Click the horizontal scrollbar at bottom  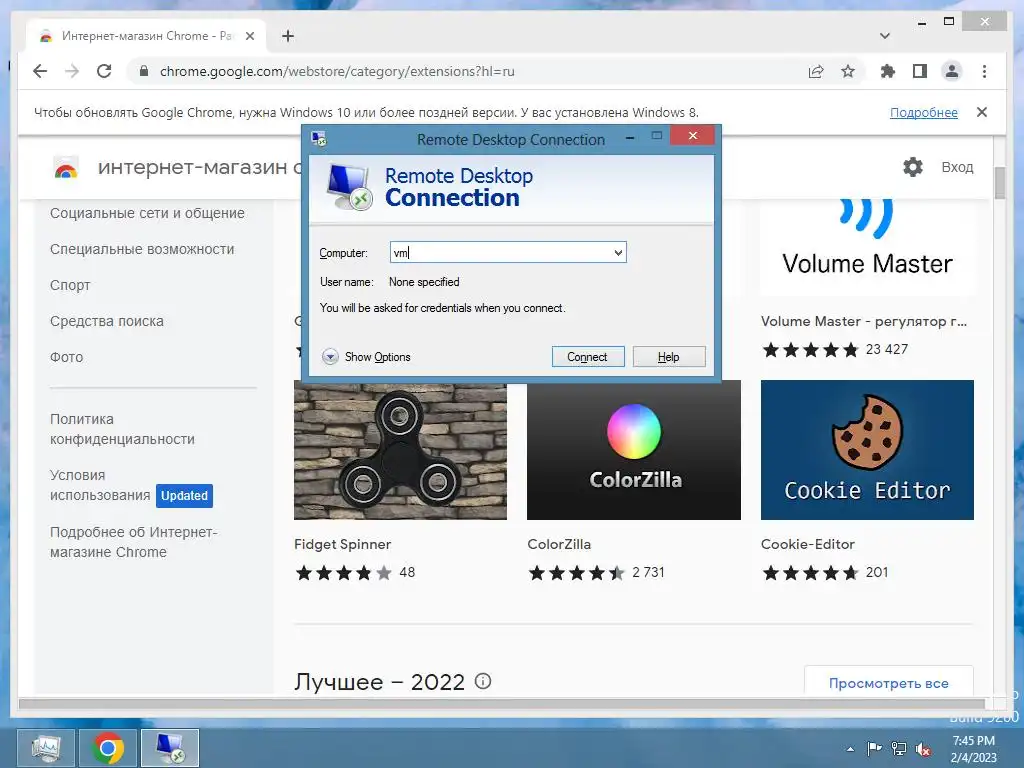502,703
